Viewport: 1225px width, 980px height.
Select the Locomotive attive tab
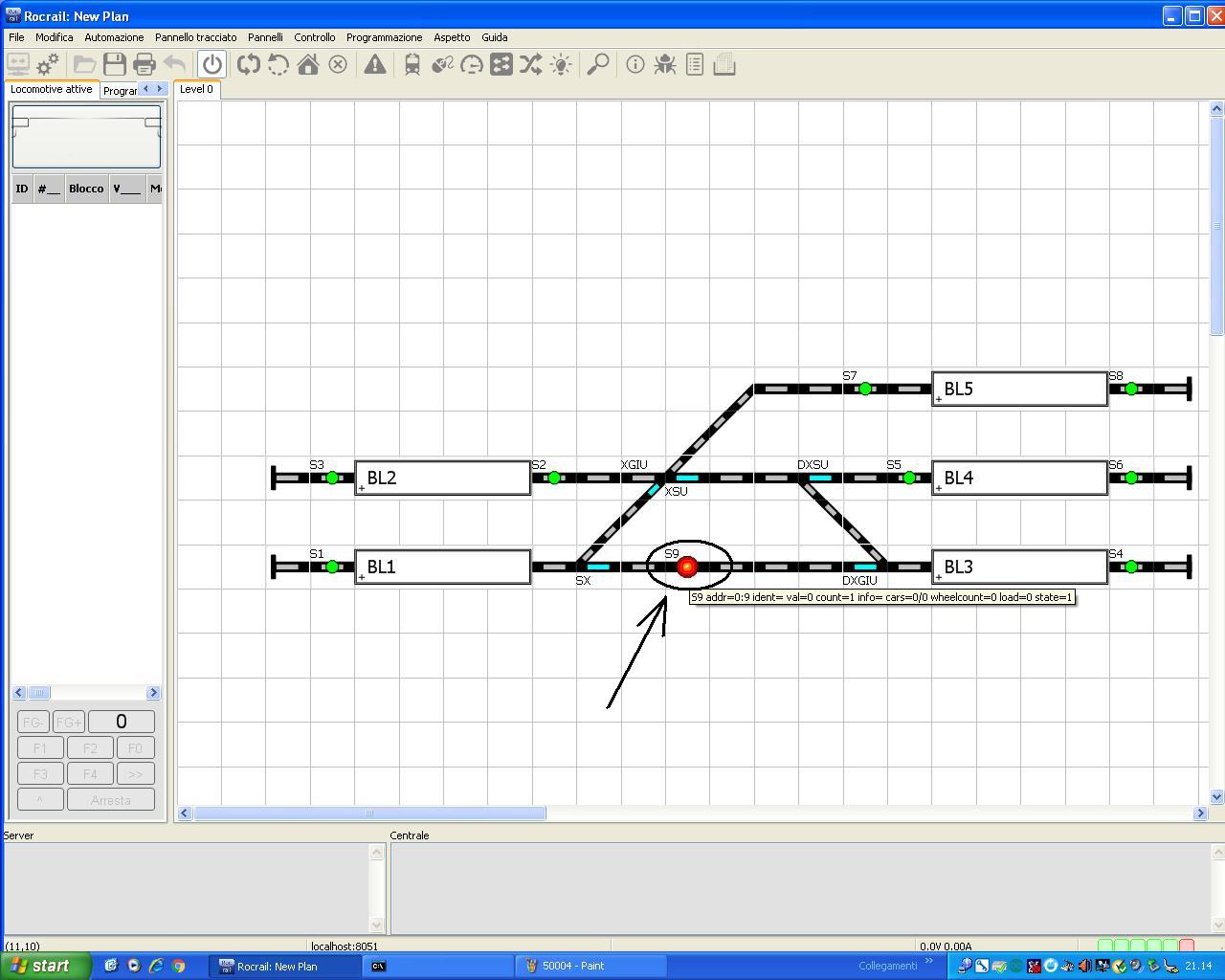coord(52,89)
